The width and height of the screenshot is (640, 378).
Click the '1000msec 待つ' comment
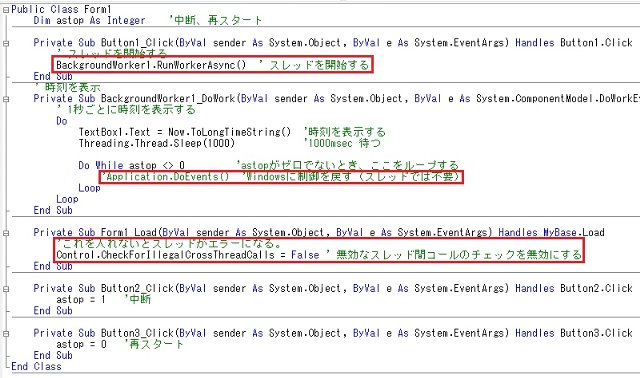342,143
